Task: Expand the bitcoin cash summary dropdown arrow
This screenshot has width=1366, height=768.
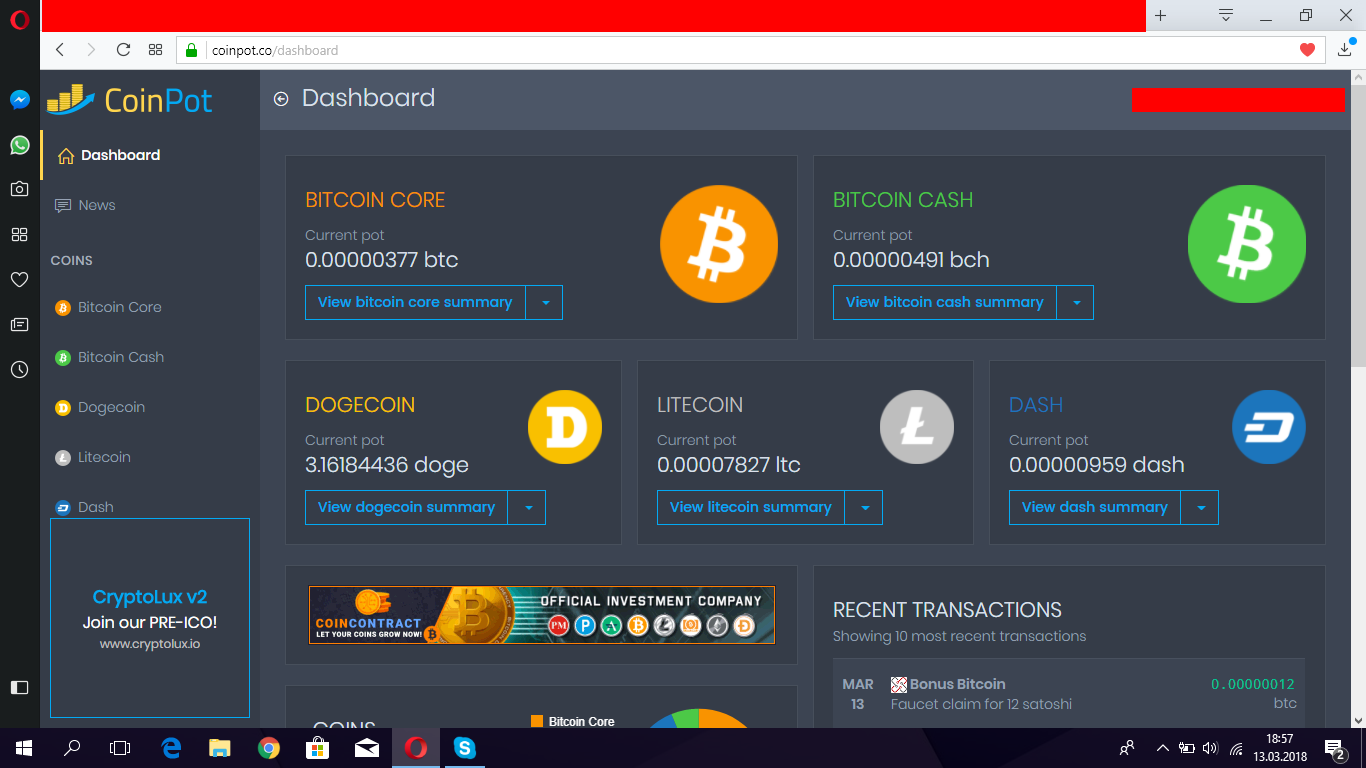Action: coord(1076,303)
